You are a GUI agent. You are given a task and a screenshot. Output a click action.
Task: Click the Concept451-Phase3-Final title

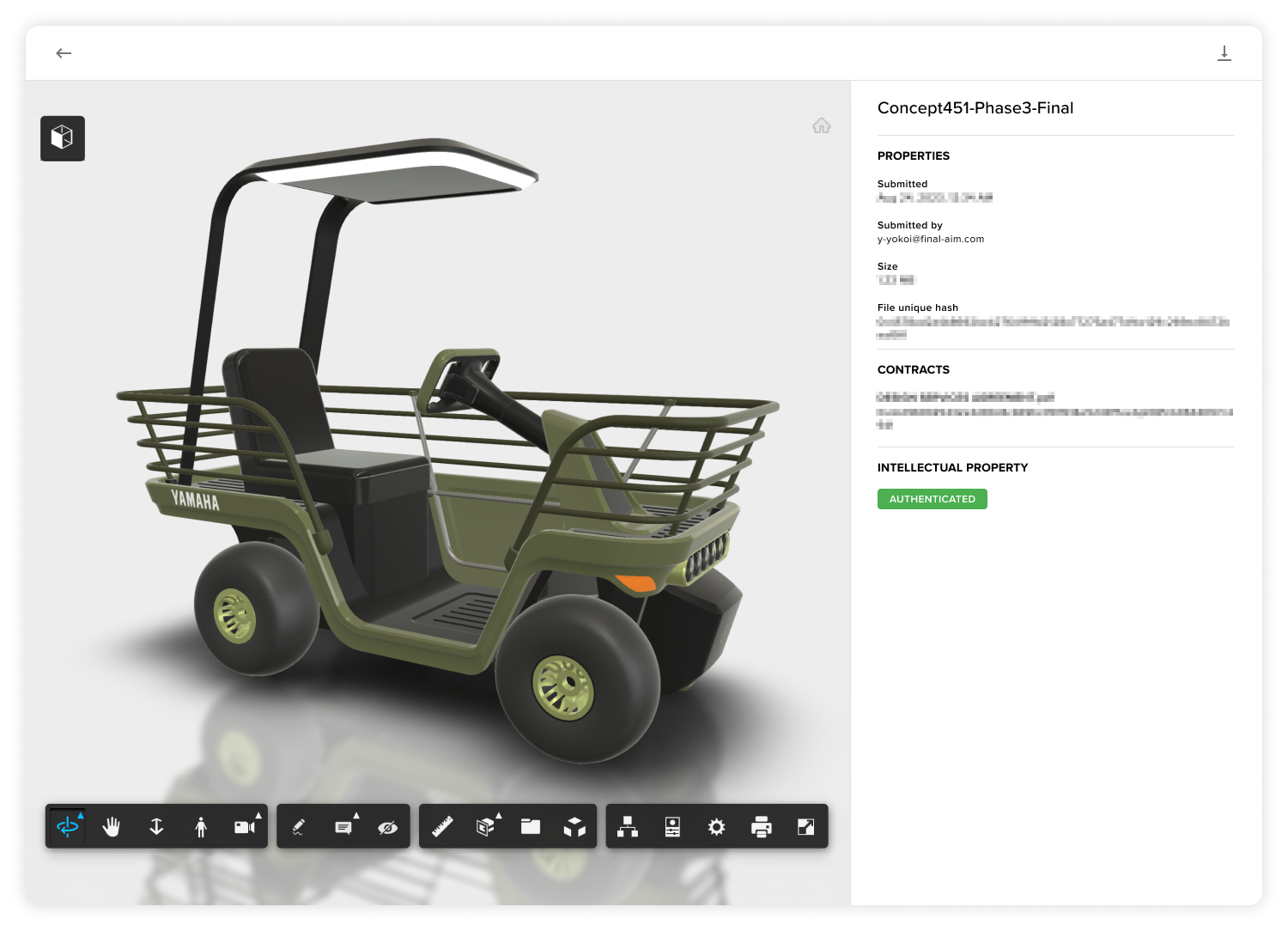click(x=975, y=108)
